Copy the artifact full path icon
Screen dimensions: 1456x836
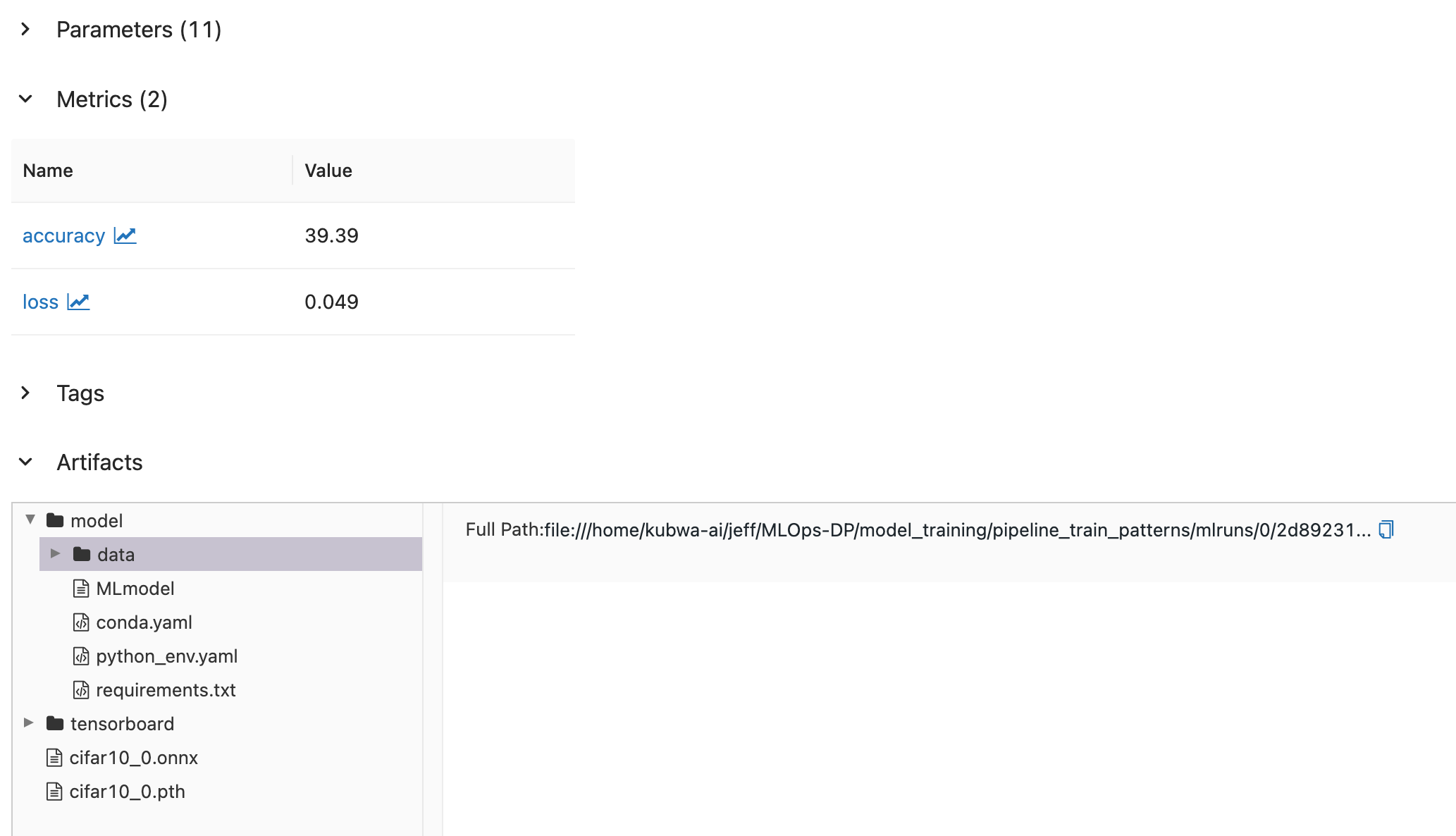pos(1386,529)
